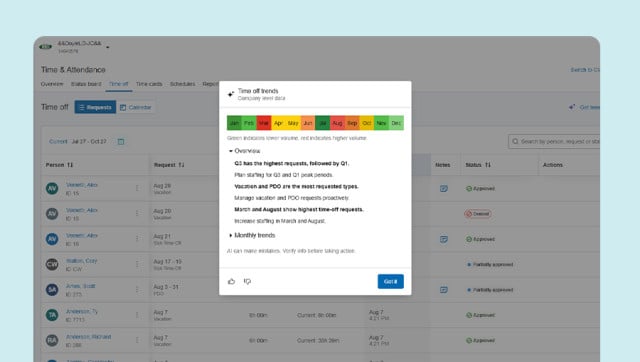Click 'Vacation and PDO are the most requested' text

[x=296, y=187]
